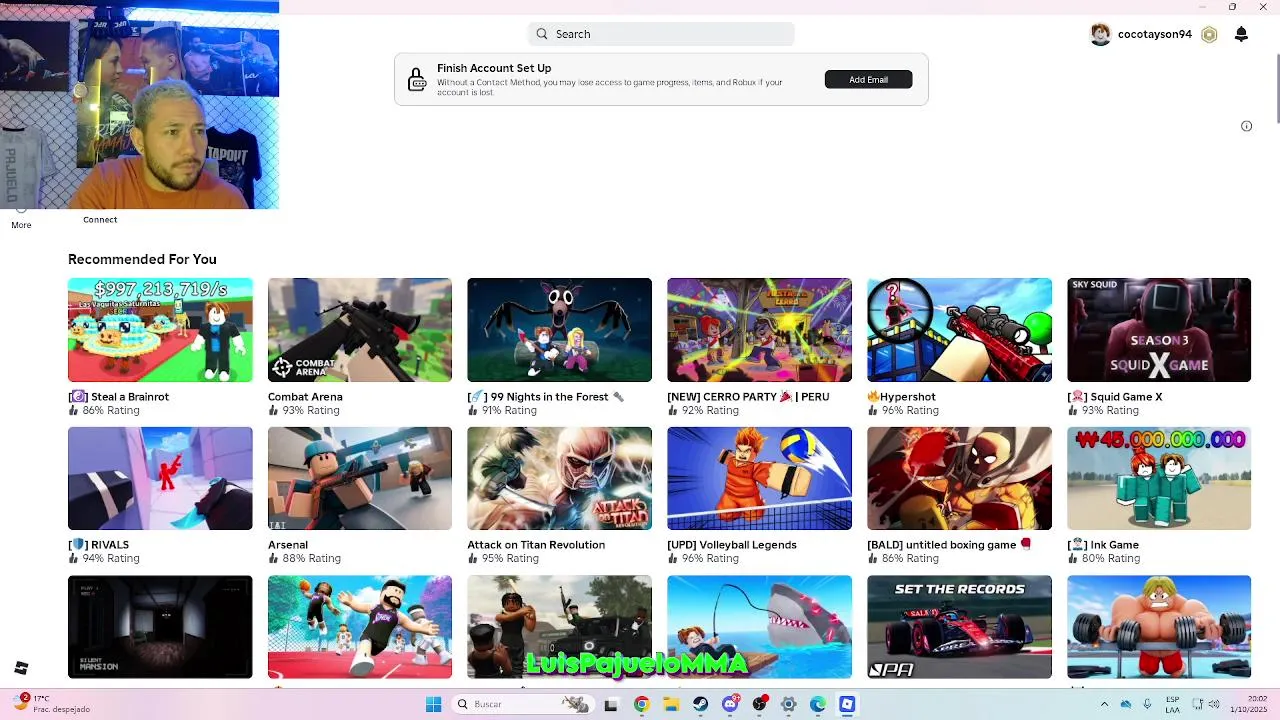The height and width of the screenshot is (720, 1280).
Task: Click the OneDrive cloud tray icon
Action: click(1126, 704)
